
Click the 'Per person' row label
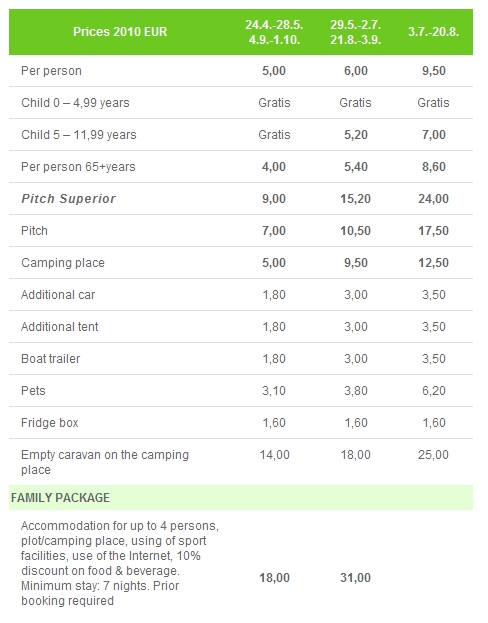[51, 71]
